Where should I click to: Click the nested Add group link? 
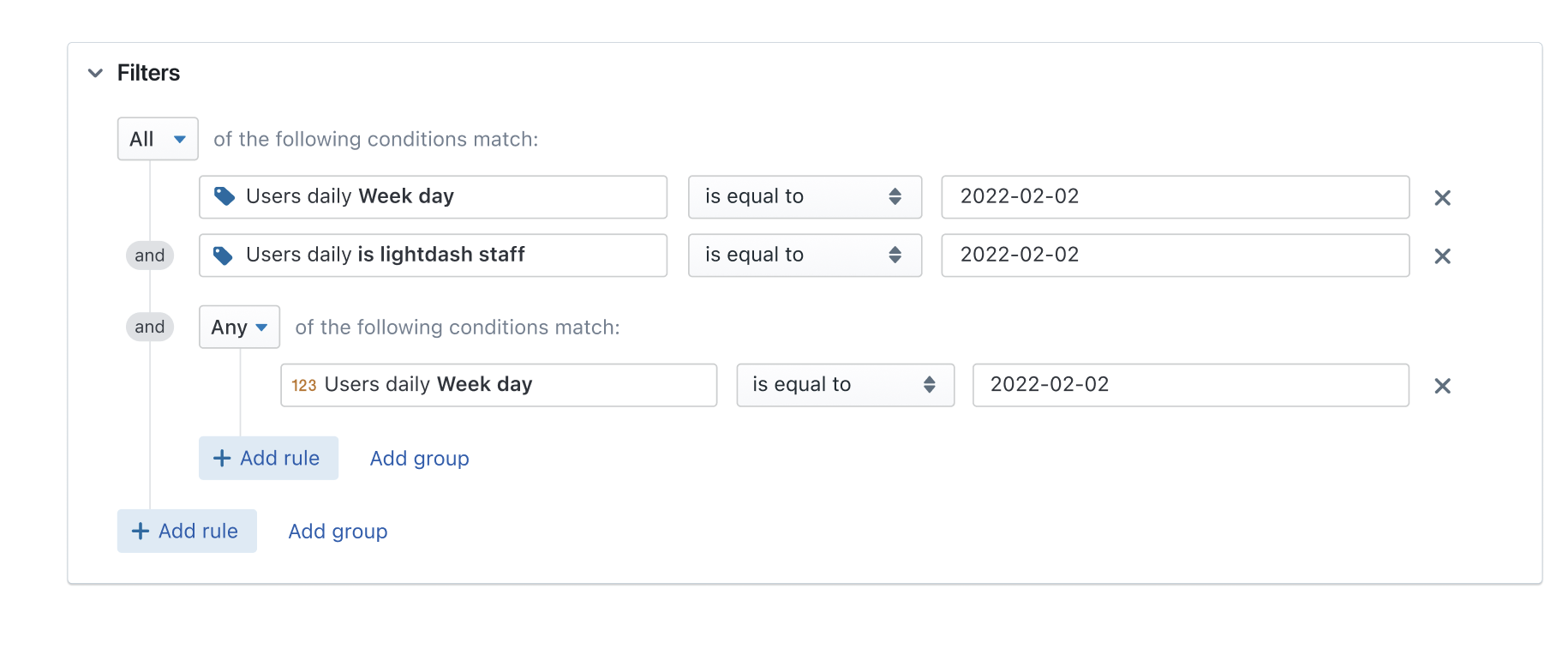click(x=419, y=458)
